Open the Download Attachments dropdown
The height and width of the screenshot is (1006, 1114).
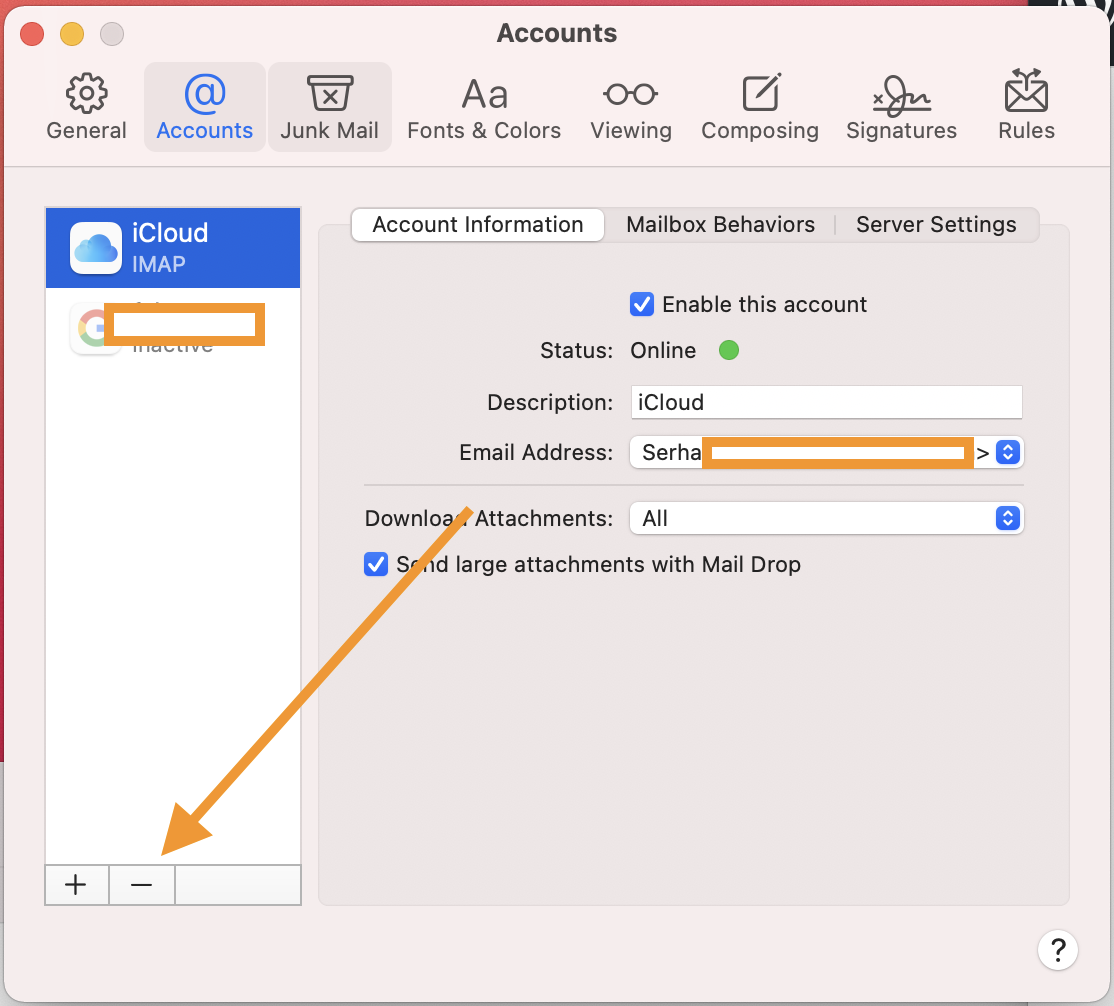pos(826,519)
